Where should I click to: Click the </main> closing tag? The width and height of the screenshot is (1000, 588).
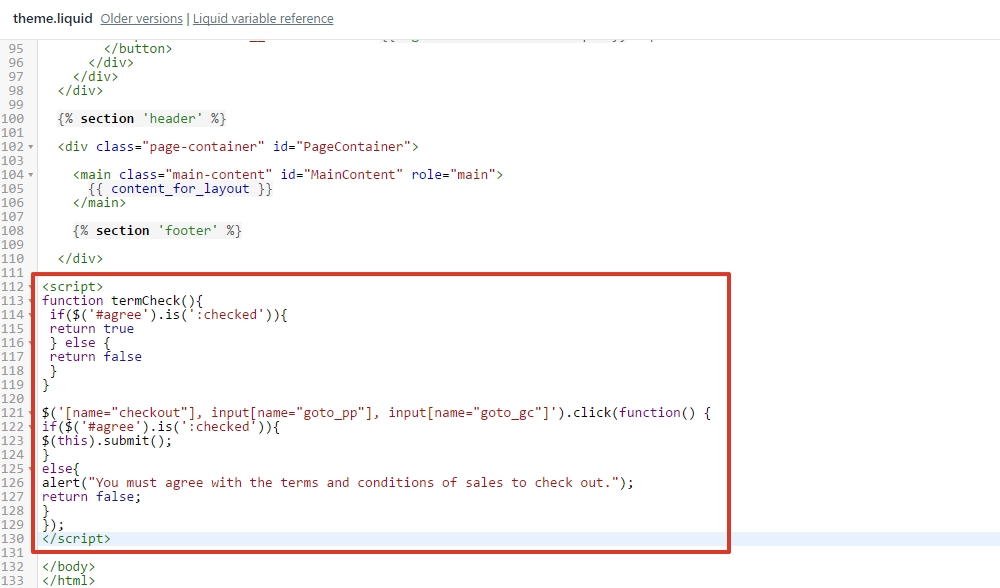[99, 203]
